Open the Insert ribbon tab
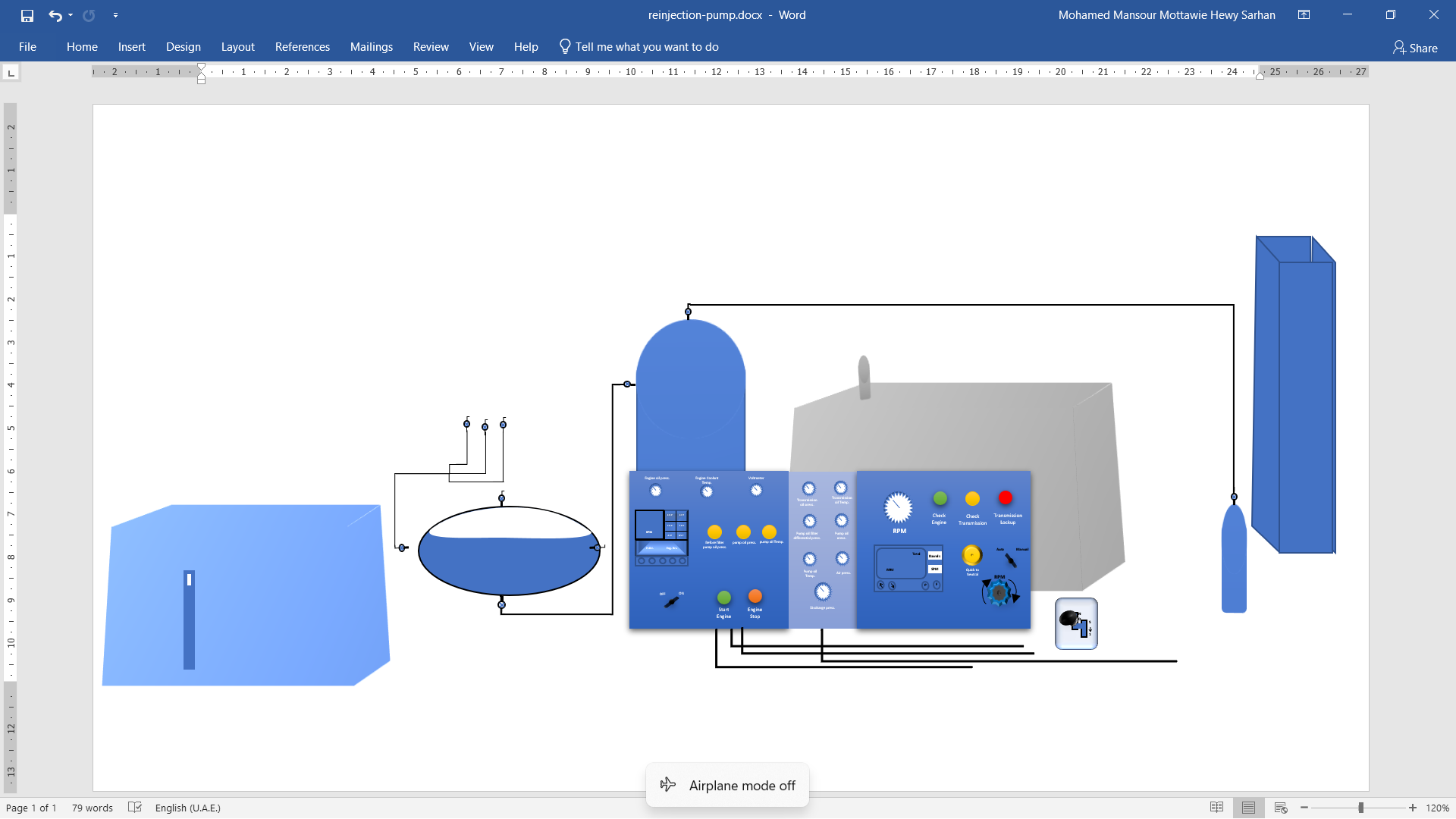 (x=131, y=47)
